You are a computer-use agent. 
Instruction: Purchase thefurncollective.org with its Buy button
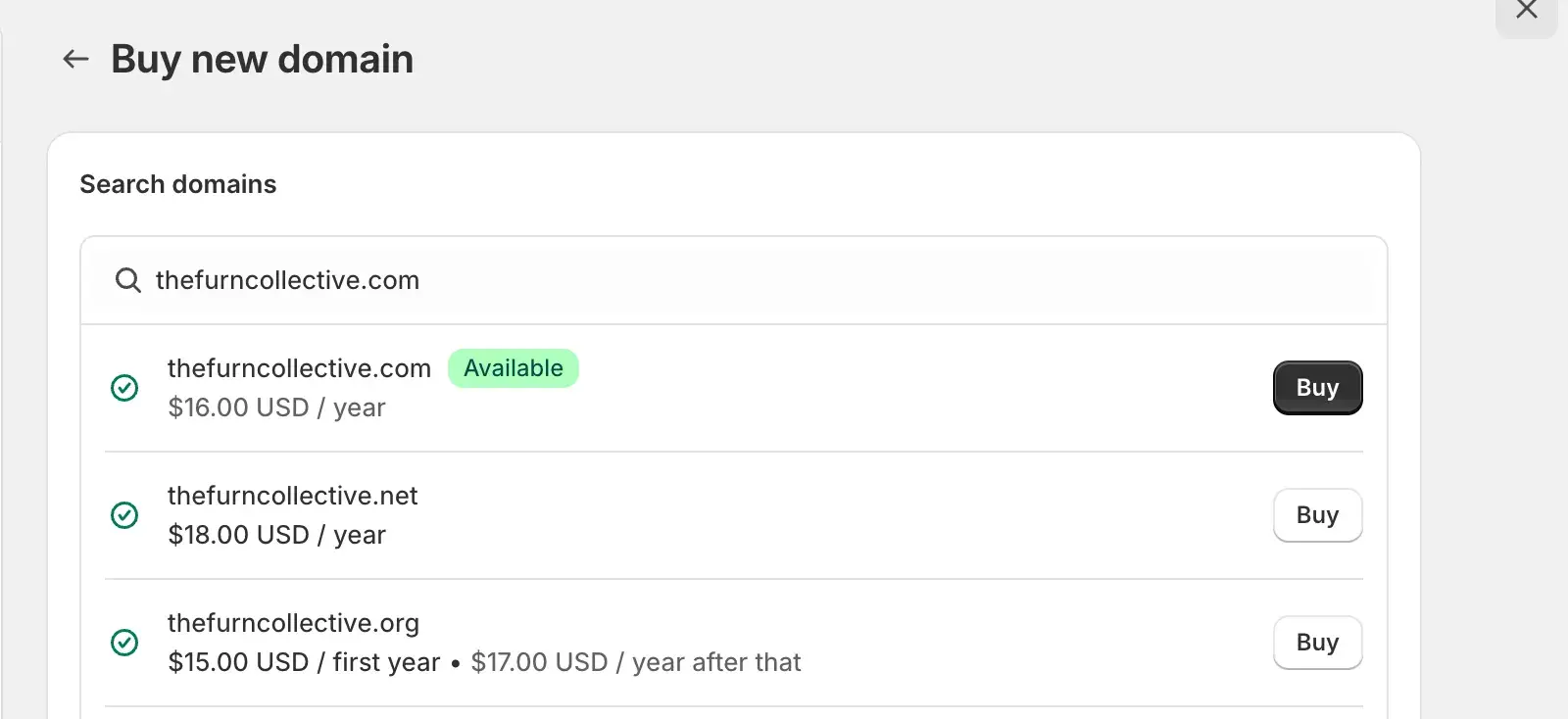point(1317,643)
